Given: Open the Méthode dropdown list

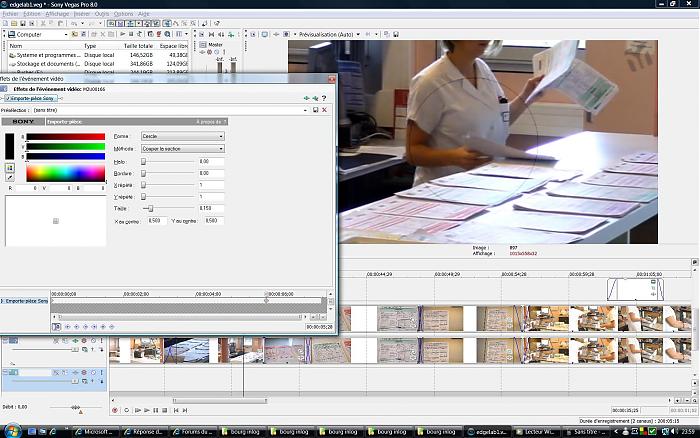Looking at the screenshot, I should click(182, 148).
